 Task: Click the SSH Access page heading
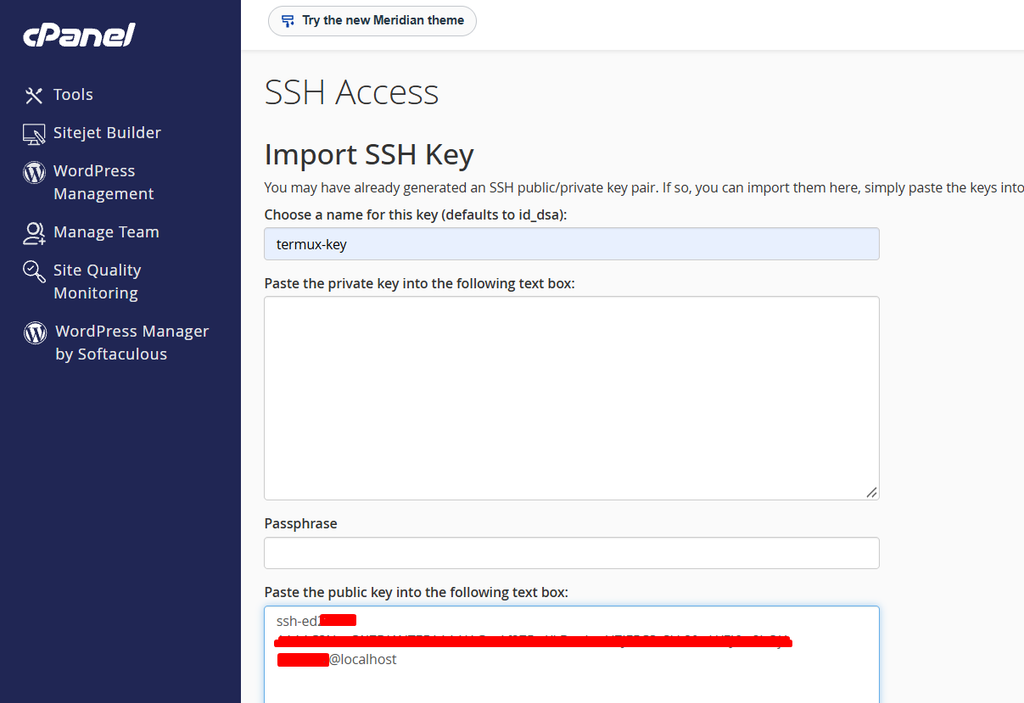(351, 92)
